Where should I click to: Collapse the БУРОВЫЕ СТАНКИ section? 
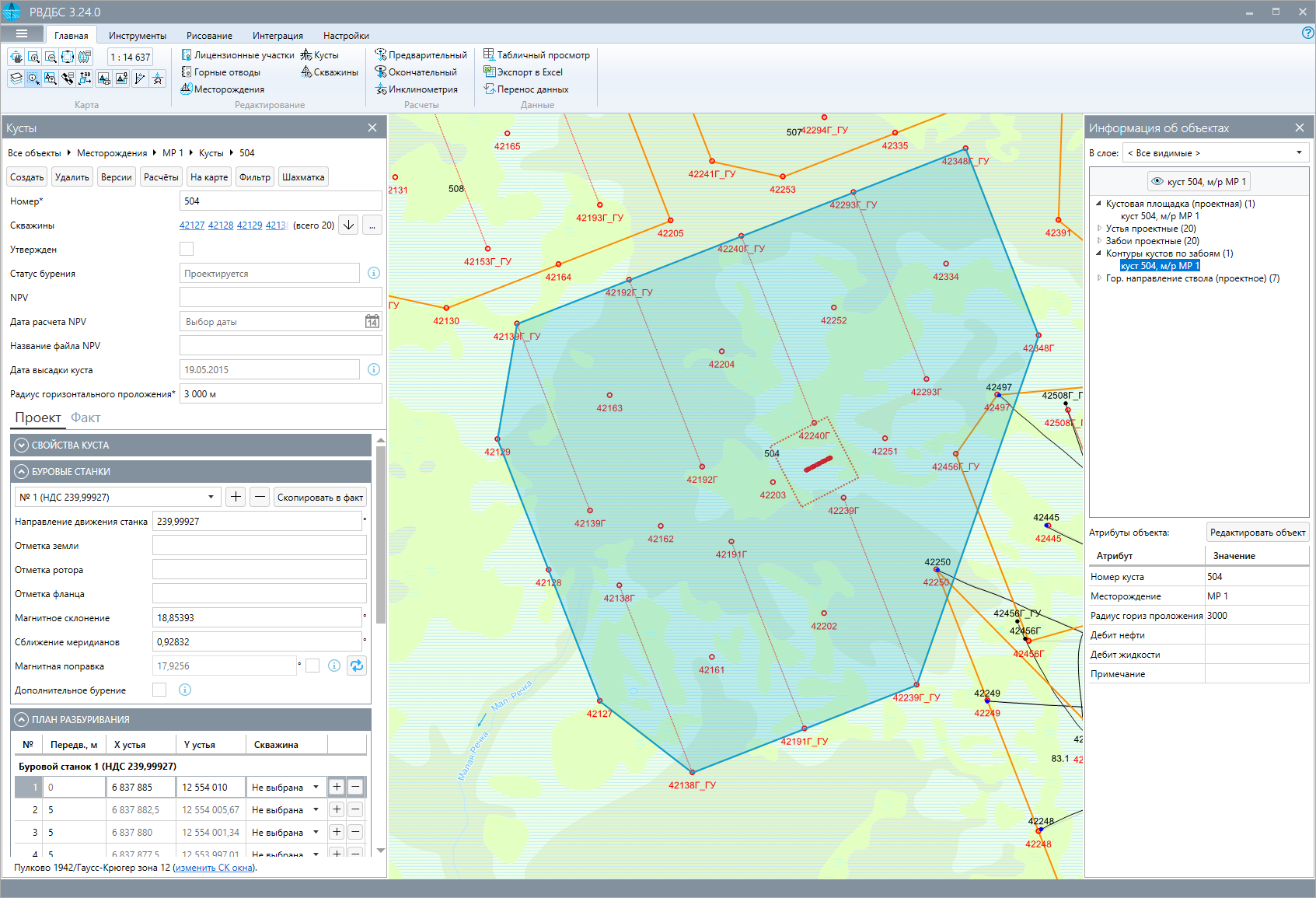pos(22,472)
